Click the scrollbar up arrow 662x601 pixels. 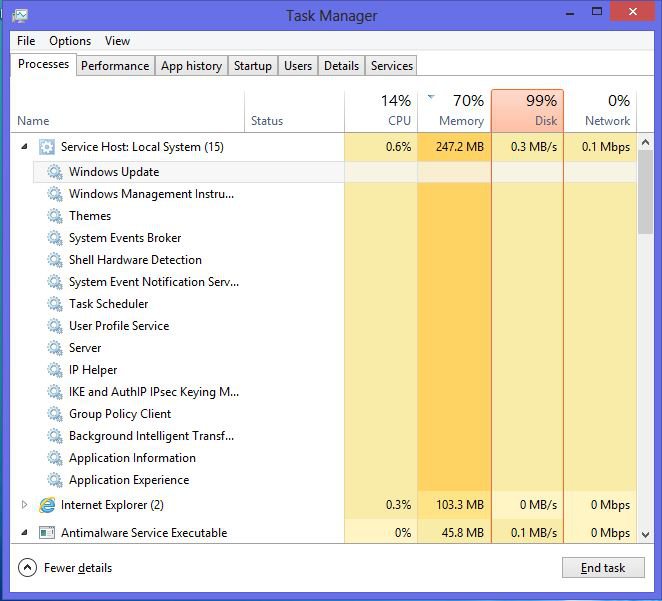pos(646,142)
